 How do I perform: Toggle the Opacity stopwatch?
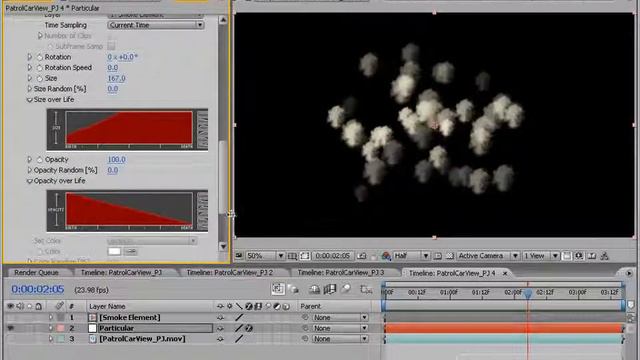pyautogui.click(x=40, y=160)
